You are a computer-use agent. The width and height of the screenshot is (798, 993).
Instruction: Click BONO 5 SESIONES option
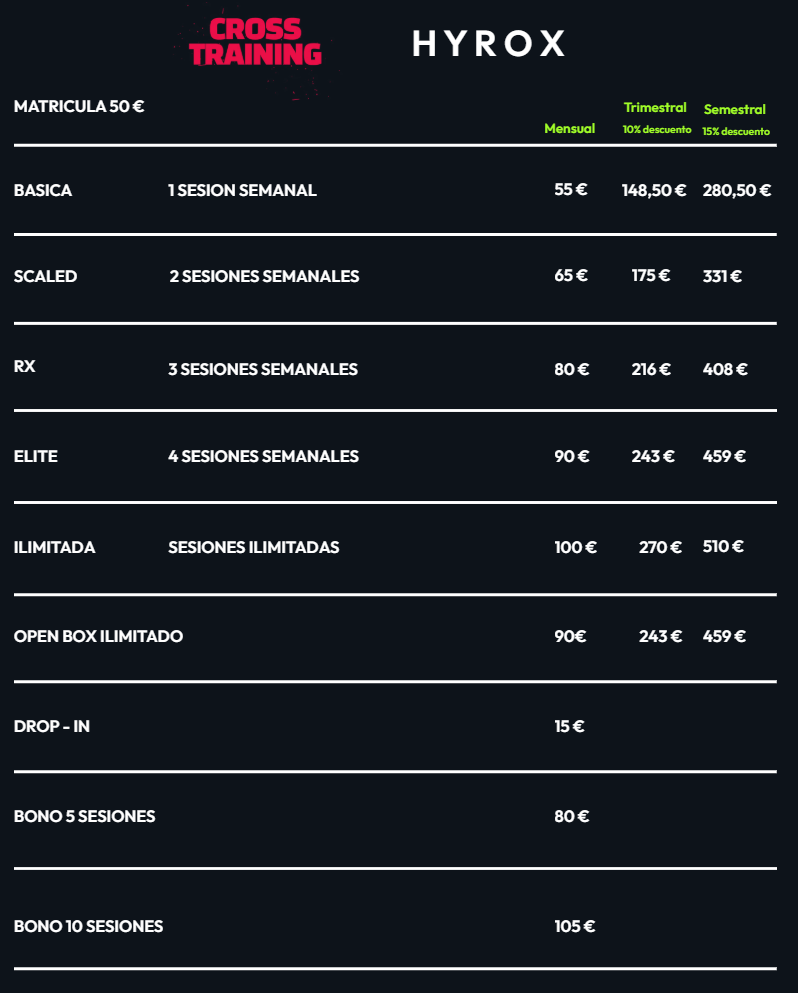pyautogui.click(x=84, y=816)
